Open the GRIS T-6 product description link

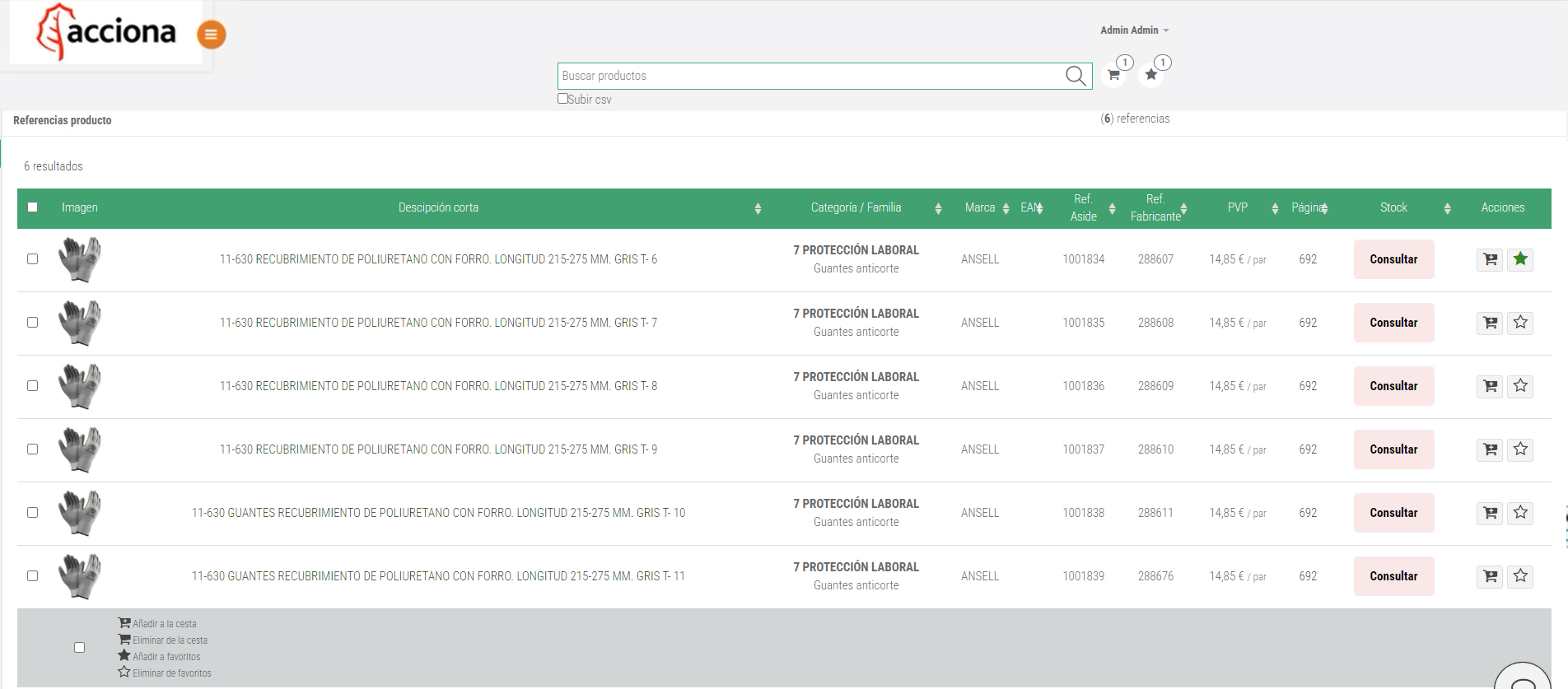click(x=438, y=259)
